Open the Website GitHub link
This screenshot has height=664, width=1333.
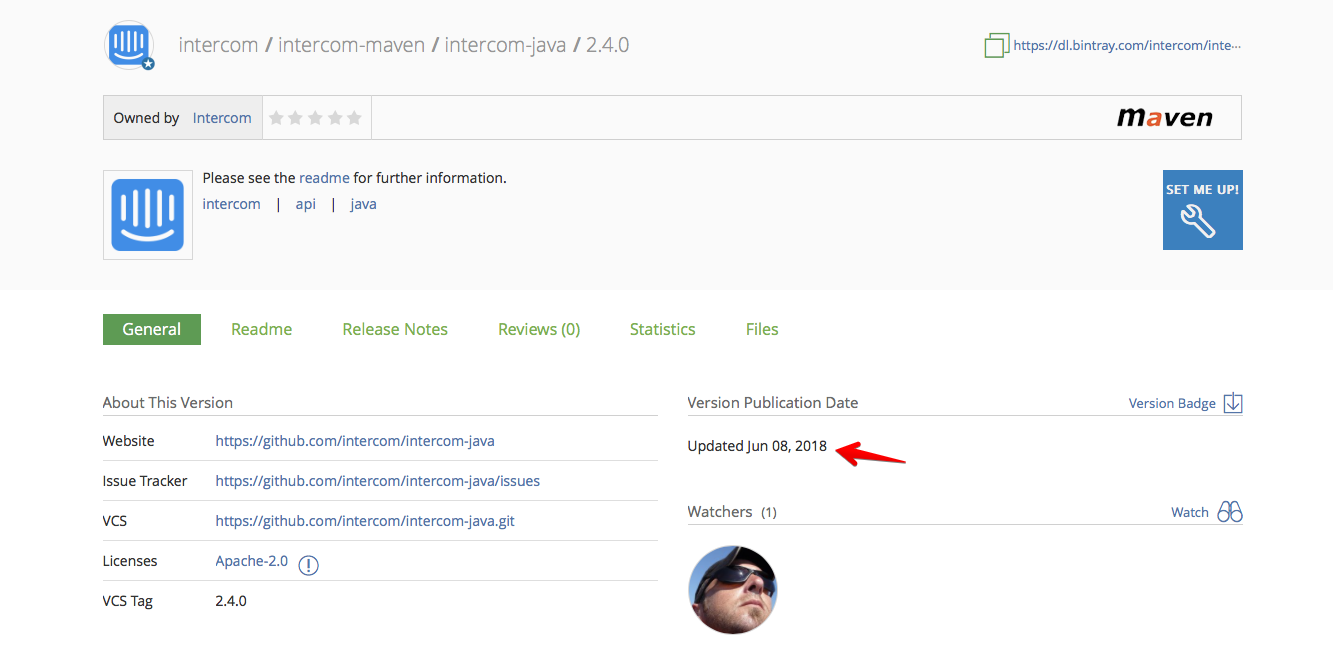(355, 441)
